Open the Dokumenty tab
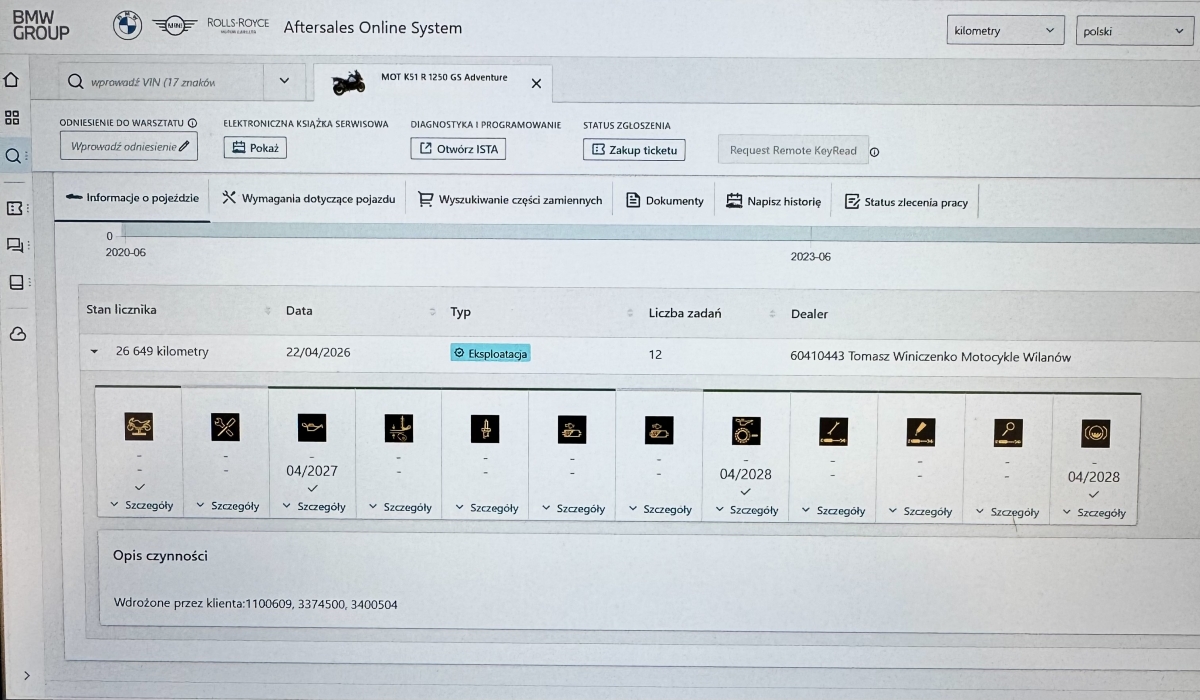The image size is (1200, 700). [665, 201]
